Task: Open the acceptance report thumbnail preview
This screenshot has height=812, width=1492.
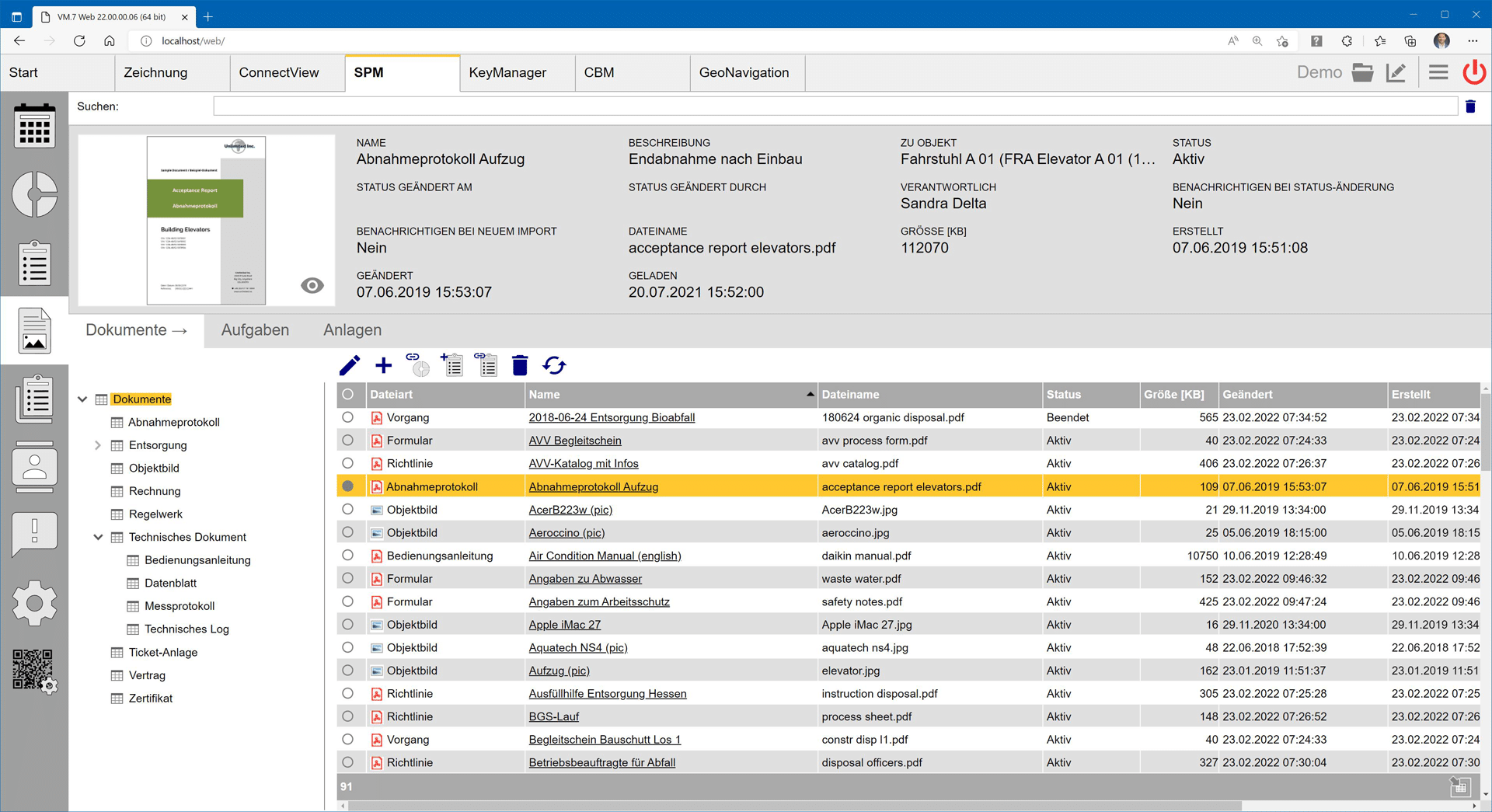Action: click(206, 220)
